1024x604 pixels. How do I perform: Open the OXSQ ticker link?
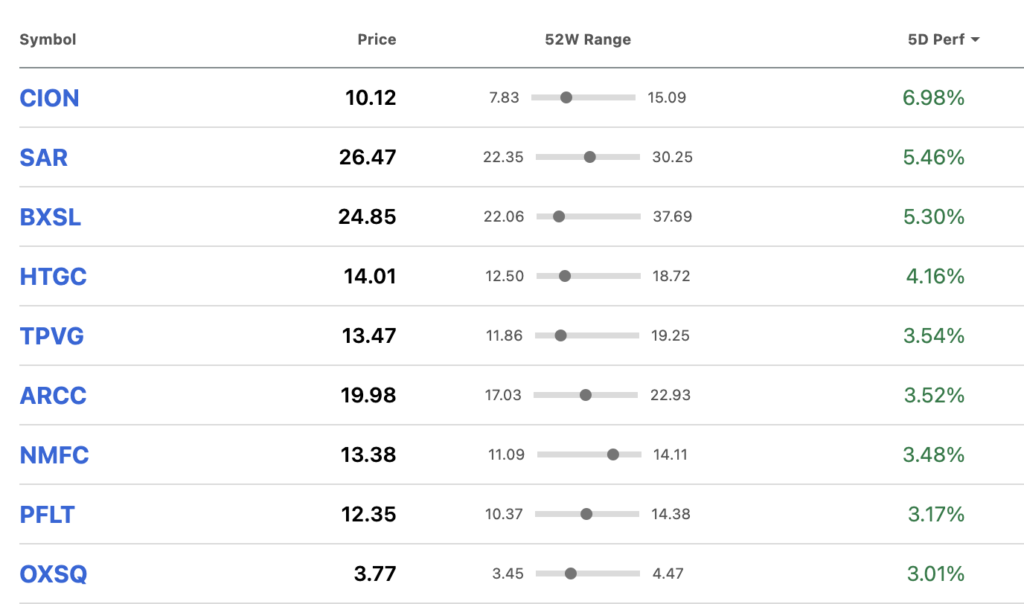point(53,573)
